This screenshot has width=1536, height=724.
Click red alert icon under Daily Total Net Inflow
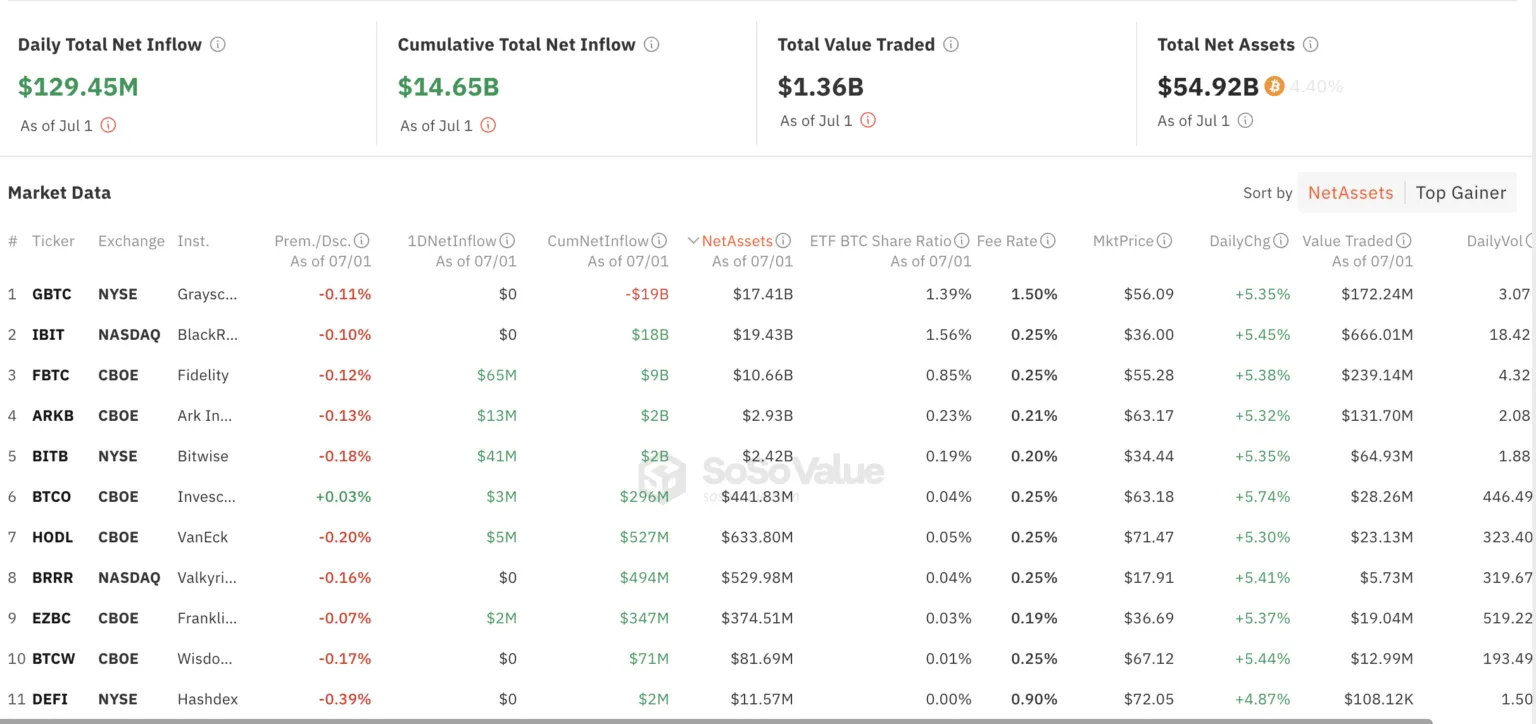[108, 126]
